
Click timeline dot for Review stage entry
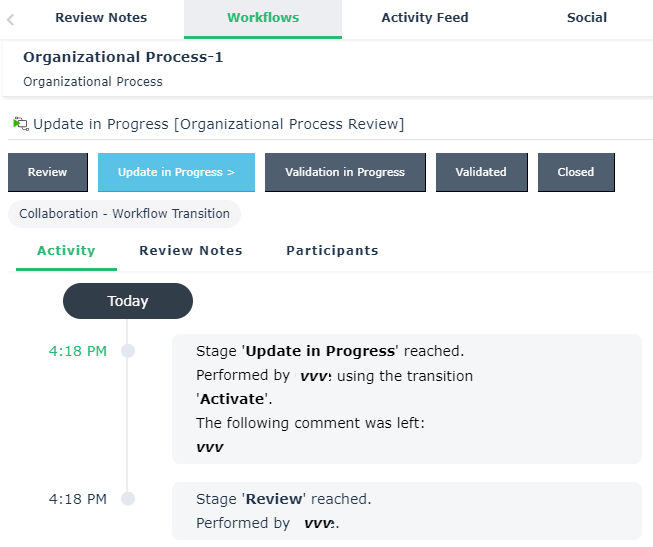pos(127,499)
